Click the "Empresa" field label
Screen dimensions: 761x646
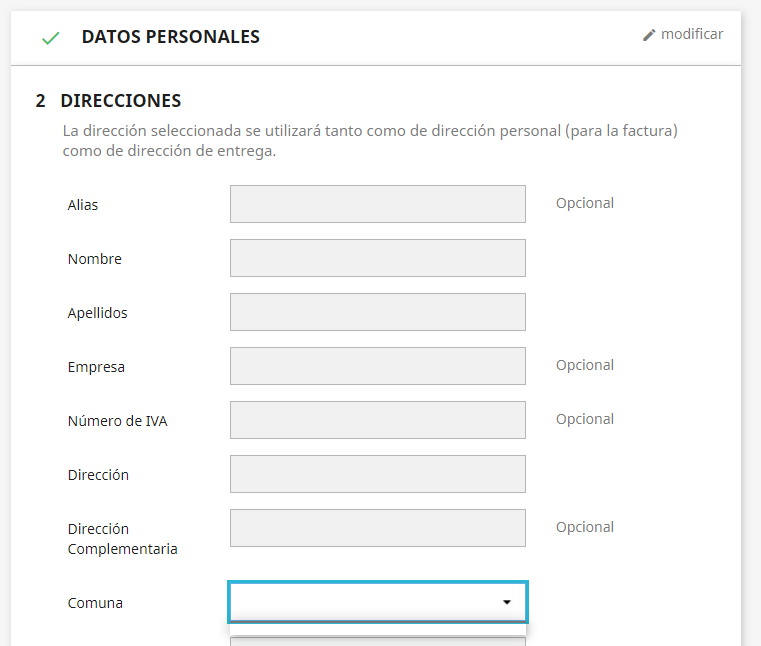(x=96, y=367)
